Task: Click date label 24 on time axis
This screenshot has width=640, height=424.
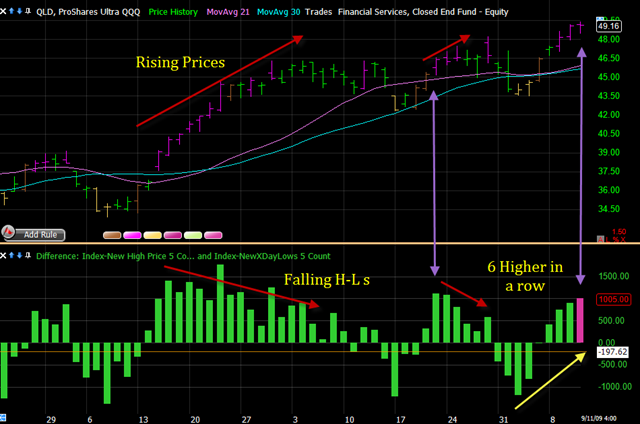Action: click(452, 420)
